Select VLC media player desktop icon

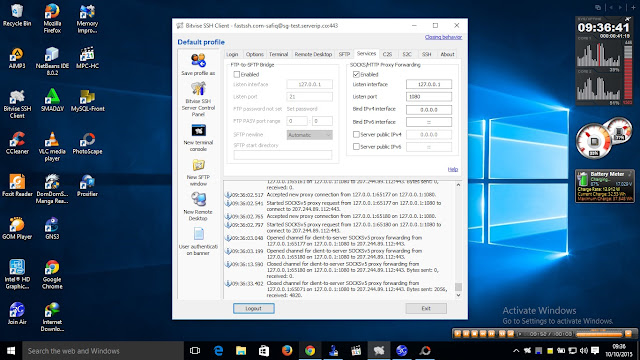coord(52,147)
